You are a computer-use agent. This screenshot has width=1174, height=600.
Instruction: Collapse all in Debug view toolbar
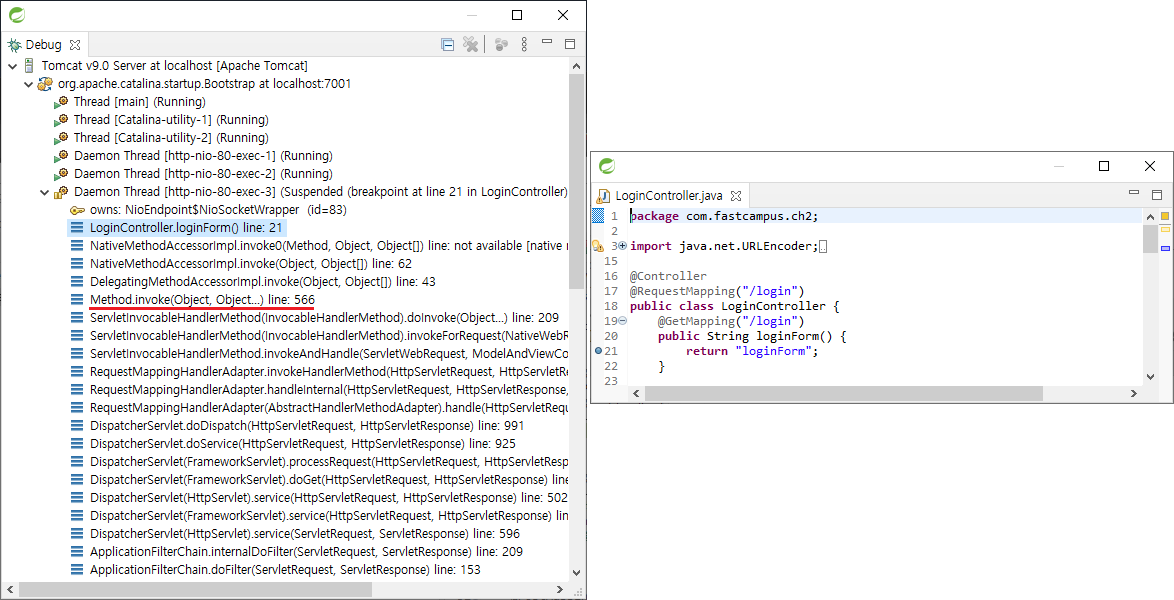click(x=448, y=45)
